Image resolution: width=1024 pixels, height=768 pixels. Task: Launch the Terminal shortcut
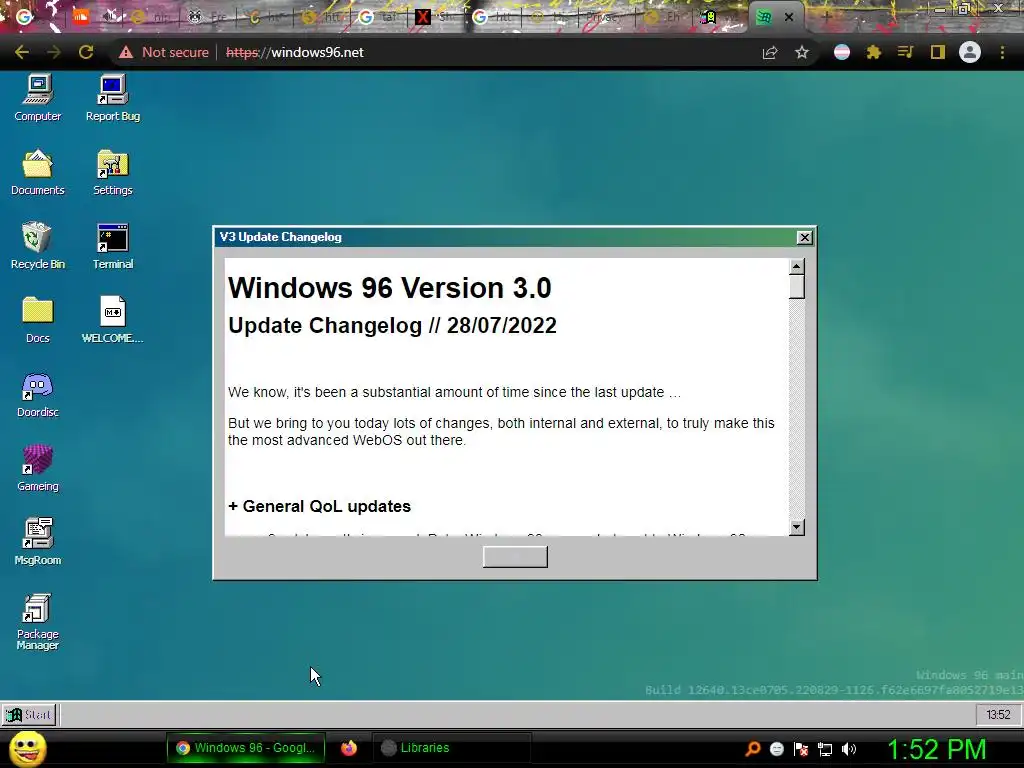point(113,246)
